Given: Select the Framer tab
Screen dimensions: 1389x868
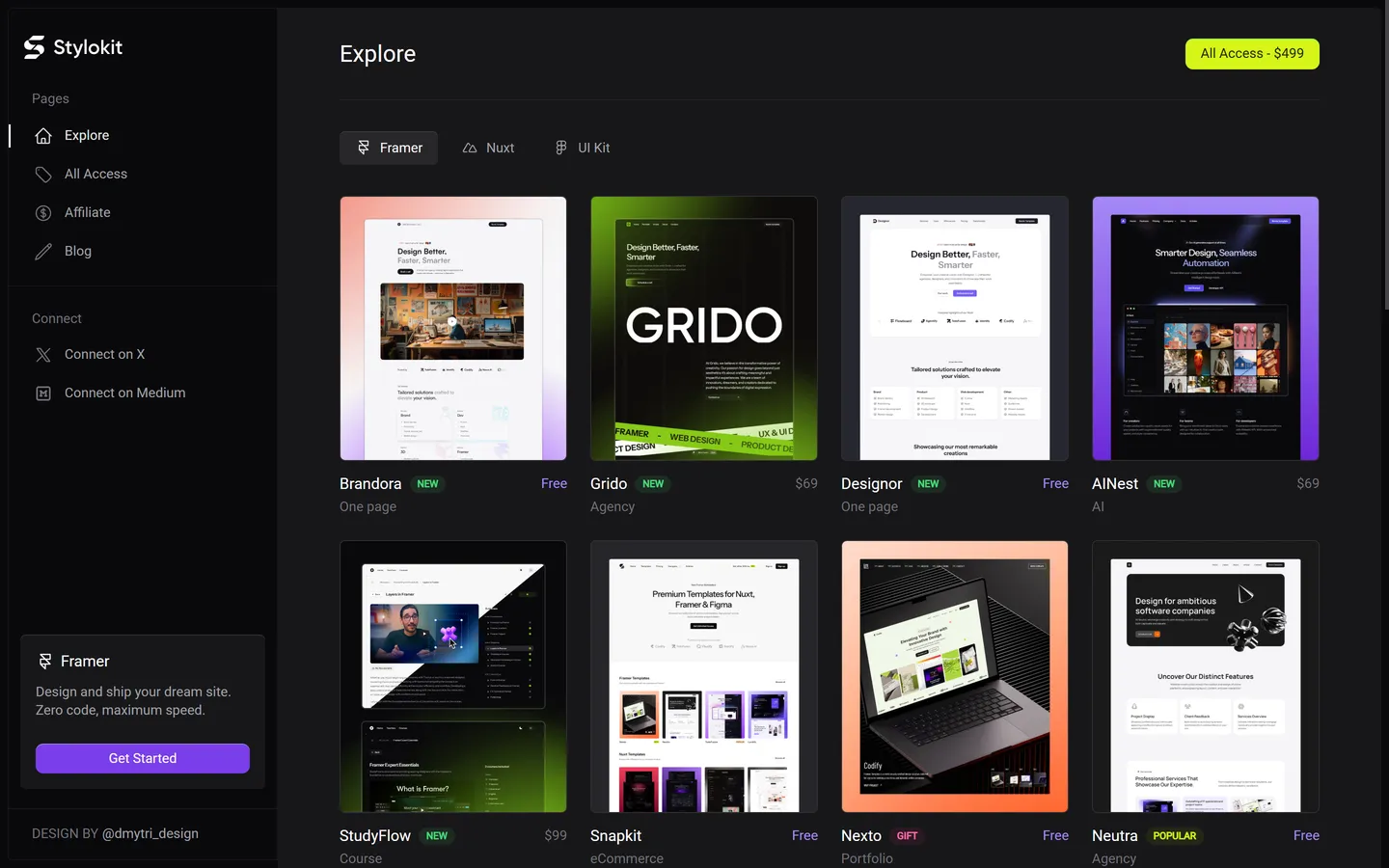Looking at the screenshot, I should point(389,148).
